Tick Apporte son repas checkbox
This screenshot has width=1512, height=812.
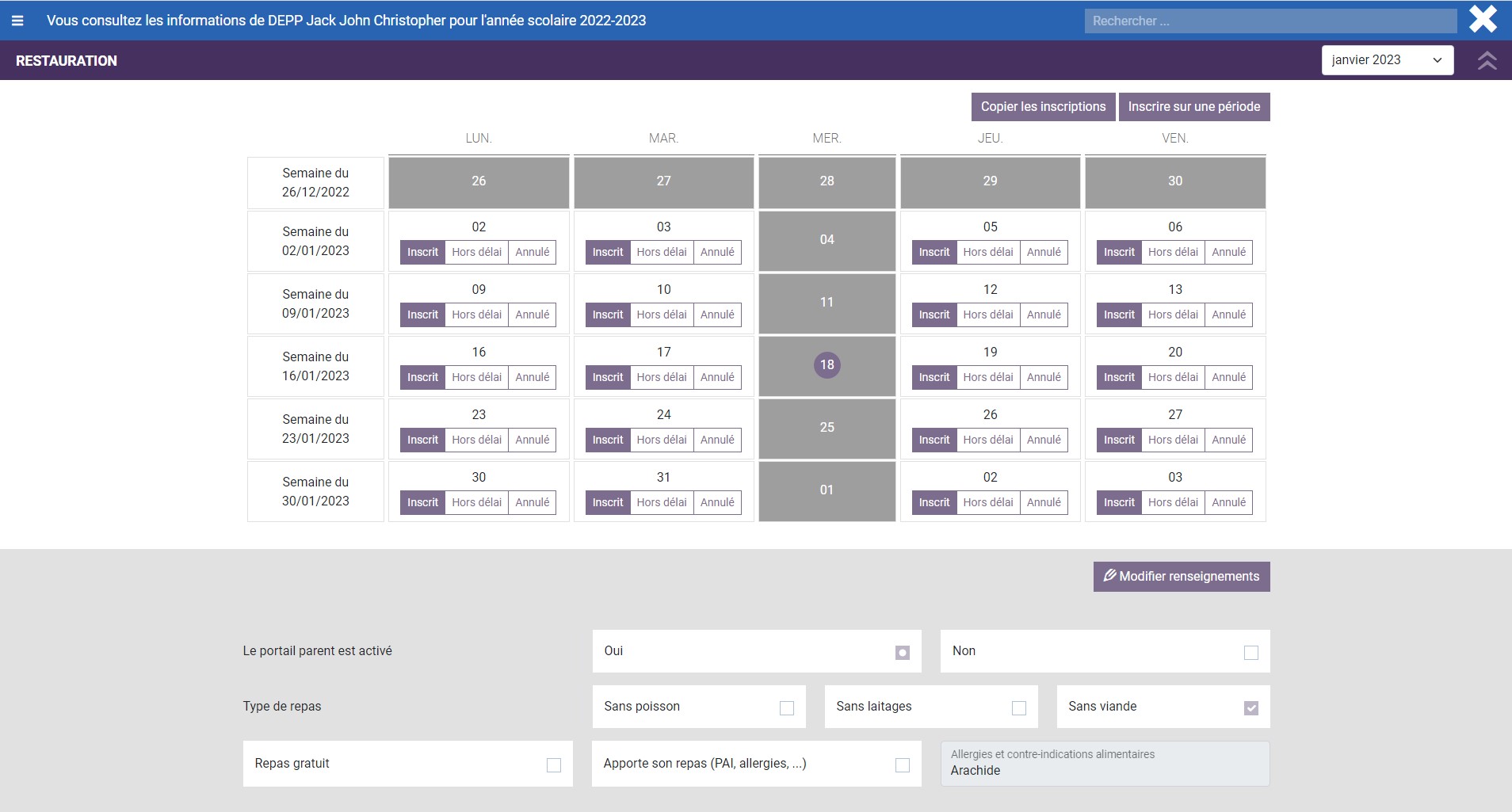pyautogui.click(x=902, y=765)
